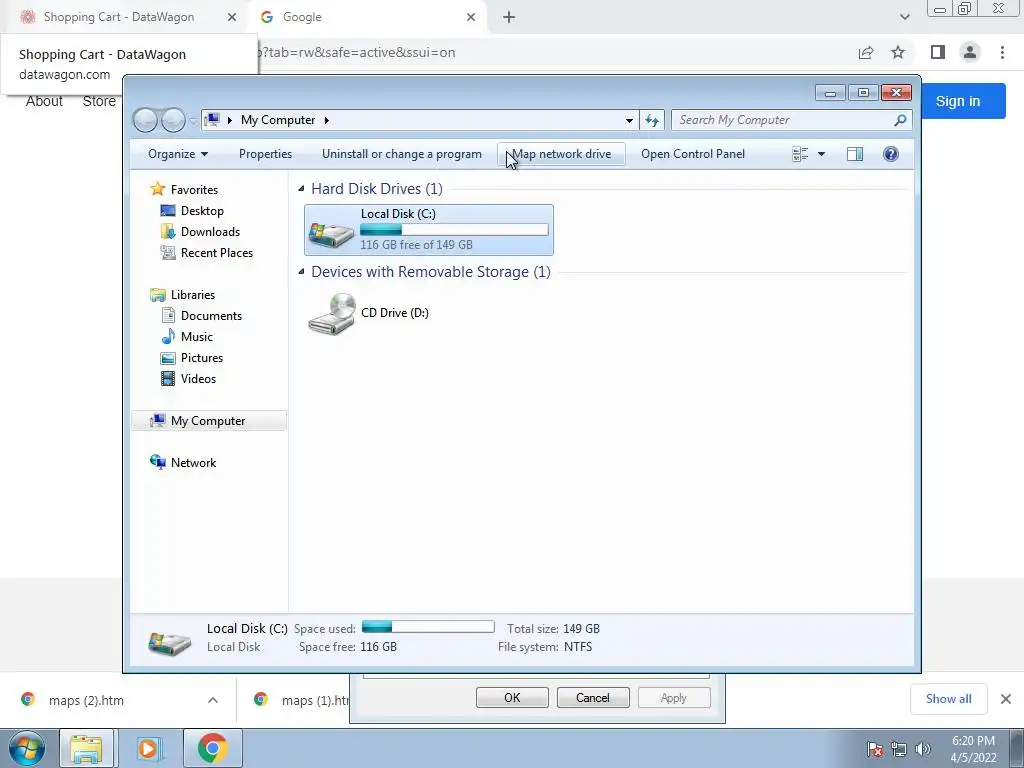This screenshot has width=1024, height=768.
Task: Open Chrome profile avatar icon
Action: [970, 52]
